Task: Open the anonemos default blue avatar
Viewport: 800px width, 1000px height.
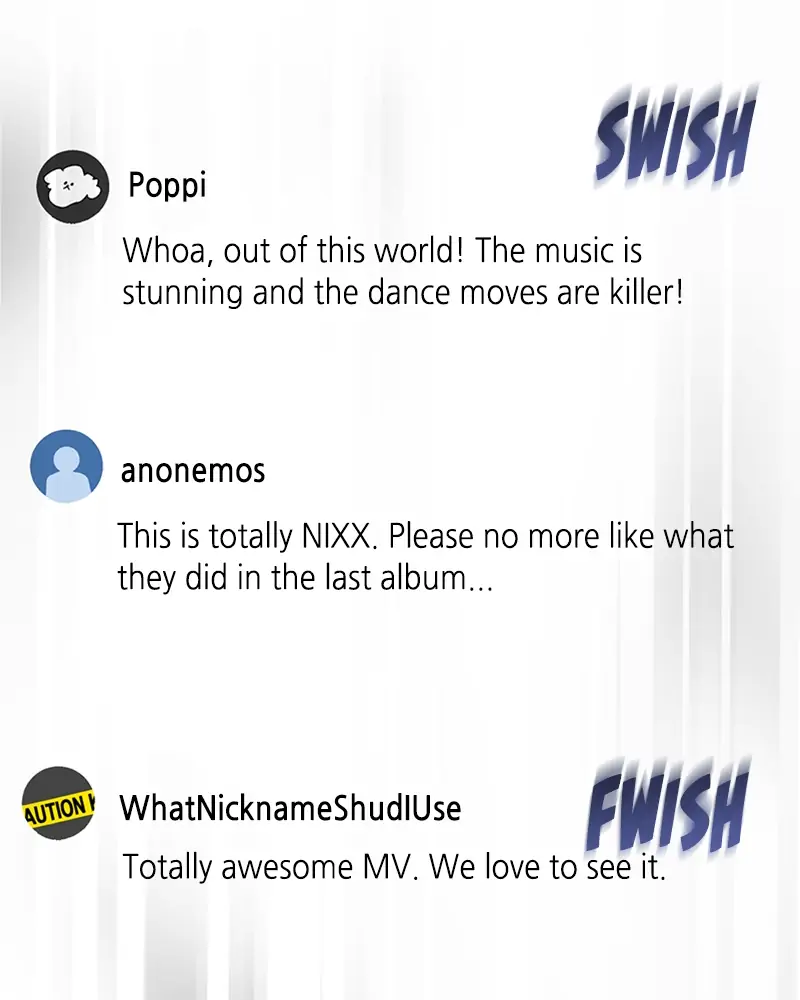Action: click(x=66, y=466)
